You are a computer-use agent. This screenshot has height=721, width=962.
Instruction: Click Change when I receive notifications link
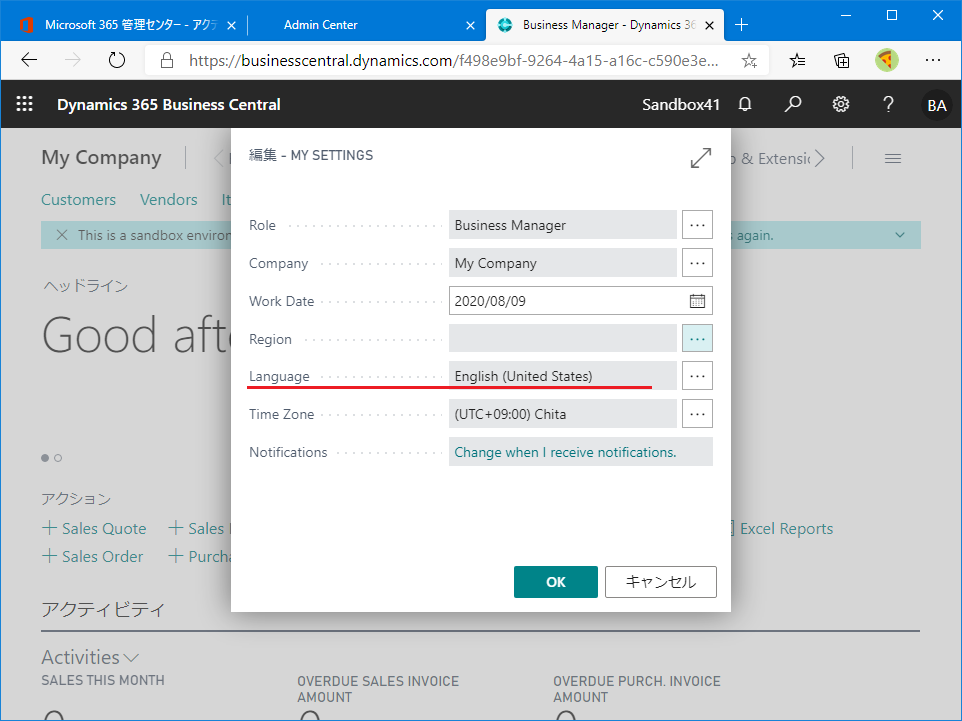coord(565,452)
